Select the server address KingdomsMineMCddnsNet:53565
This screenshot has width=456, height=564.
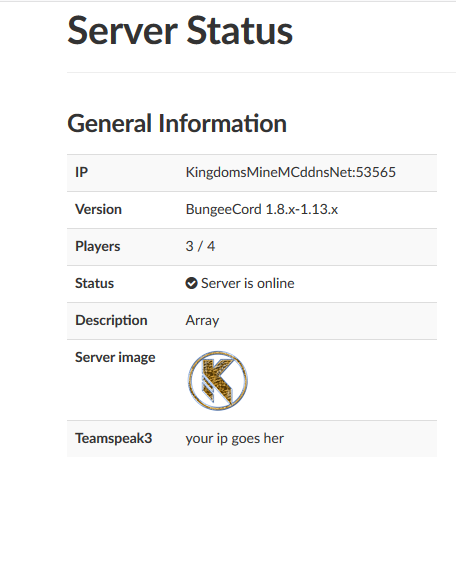[x=291, y=173]
